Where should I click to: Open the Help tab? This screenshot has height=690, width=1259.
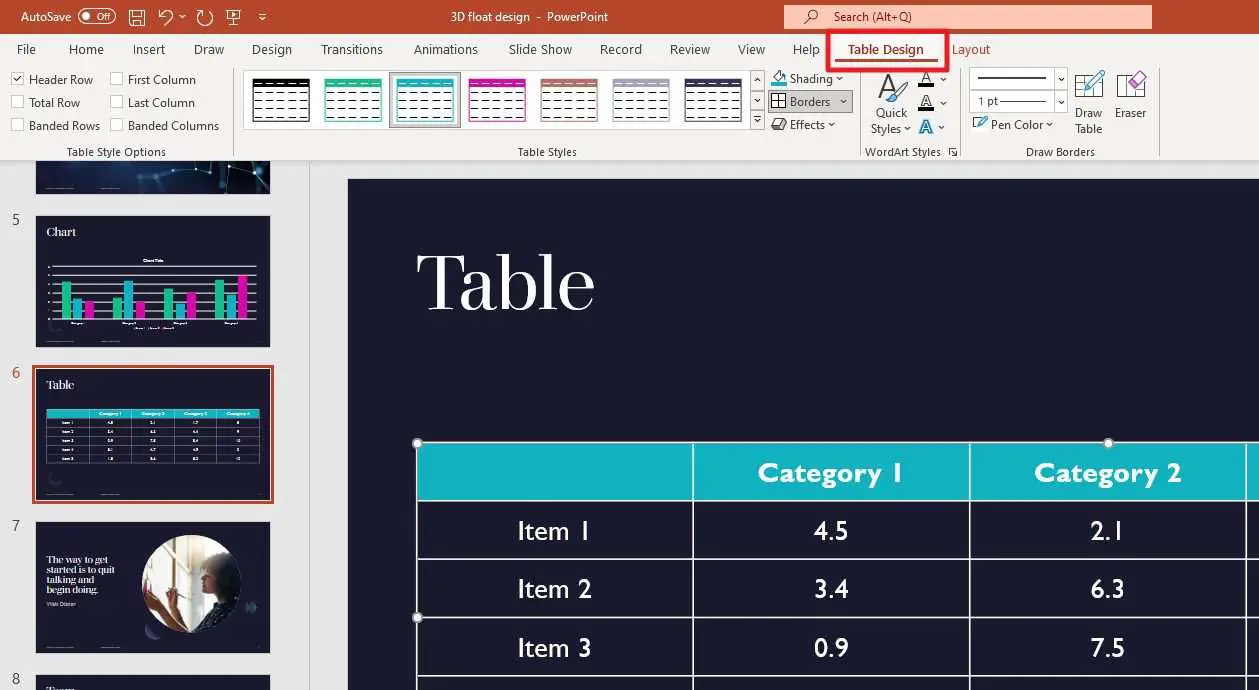[x=806, y=49]
